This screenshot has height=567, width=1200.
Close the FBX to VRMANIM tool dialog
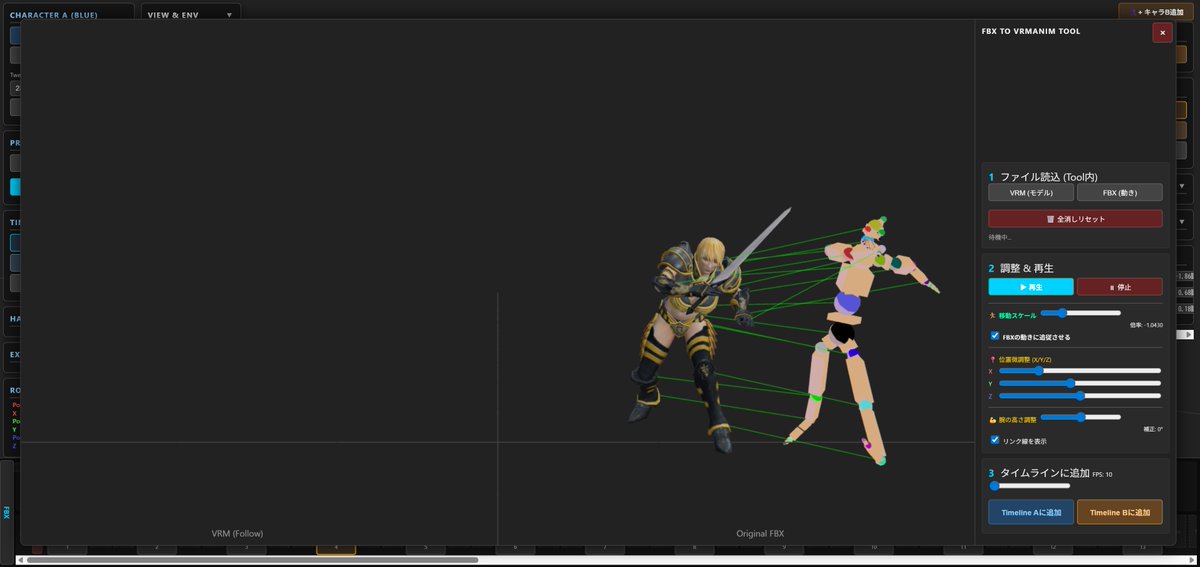pos(1162,33)
